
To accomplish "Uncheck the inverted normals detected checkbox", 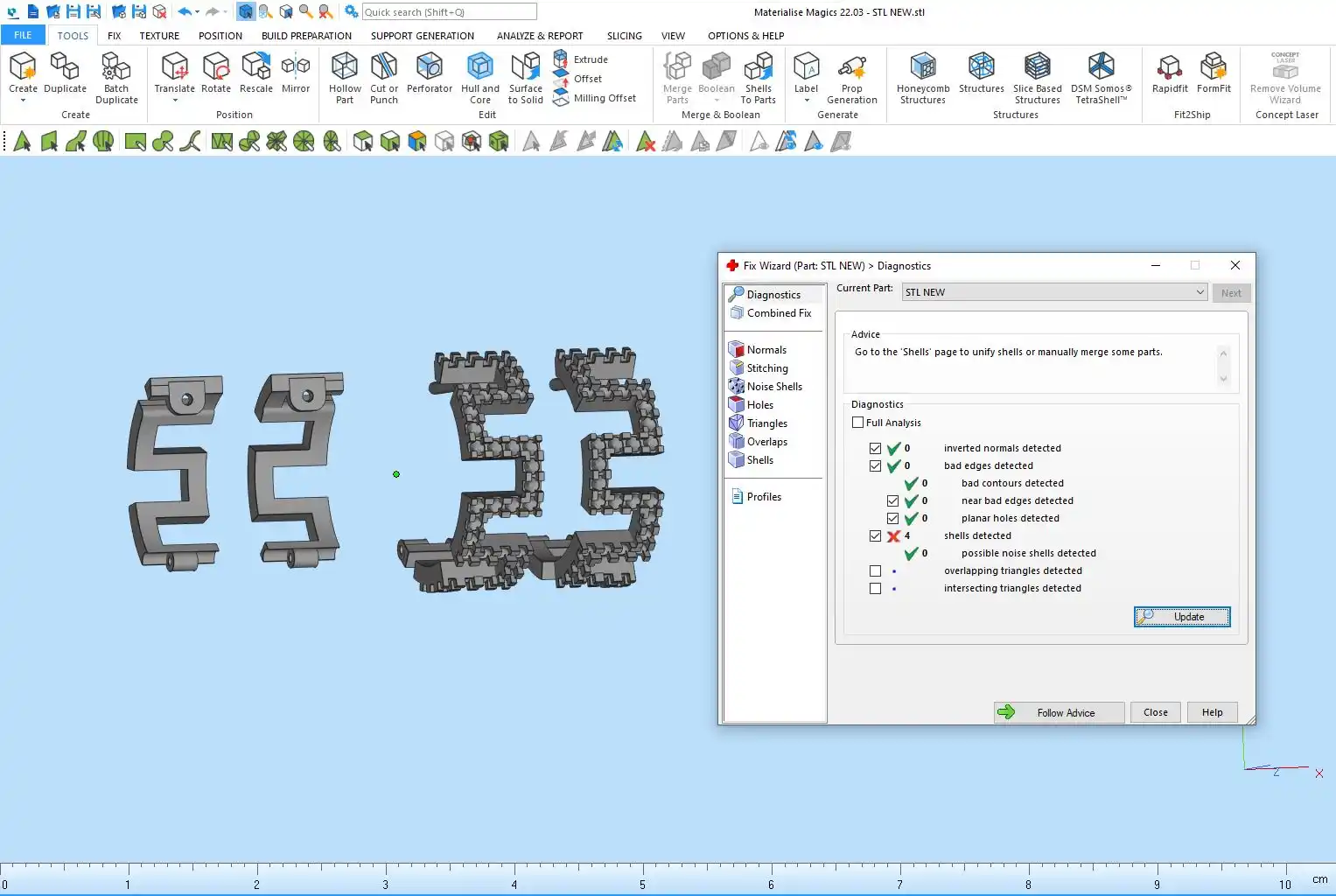I will 875,448.
